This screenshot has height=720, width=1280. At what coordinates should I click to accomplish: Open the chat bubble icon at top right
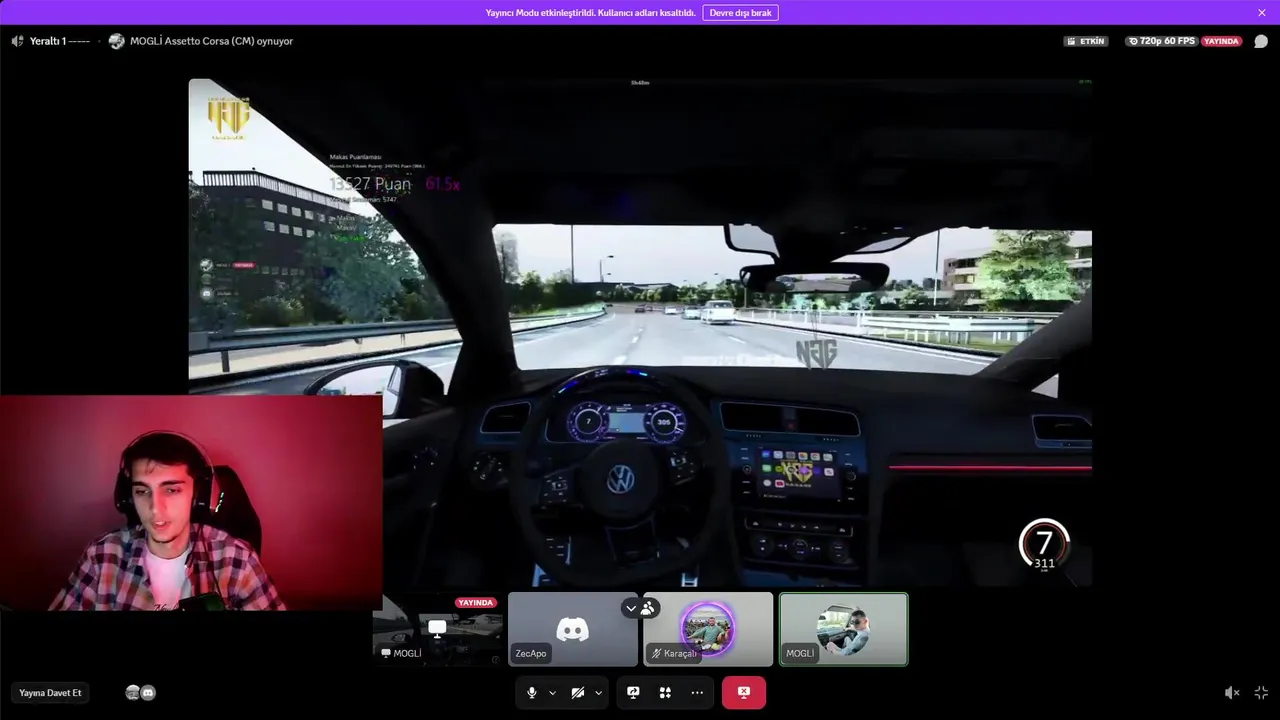[1261, 41]
